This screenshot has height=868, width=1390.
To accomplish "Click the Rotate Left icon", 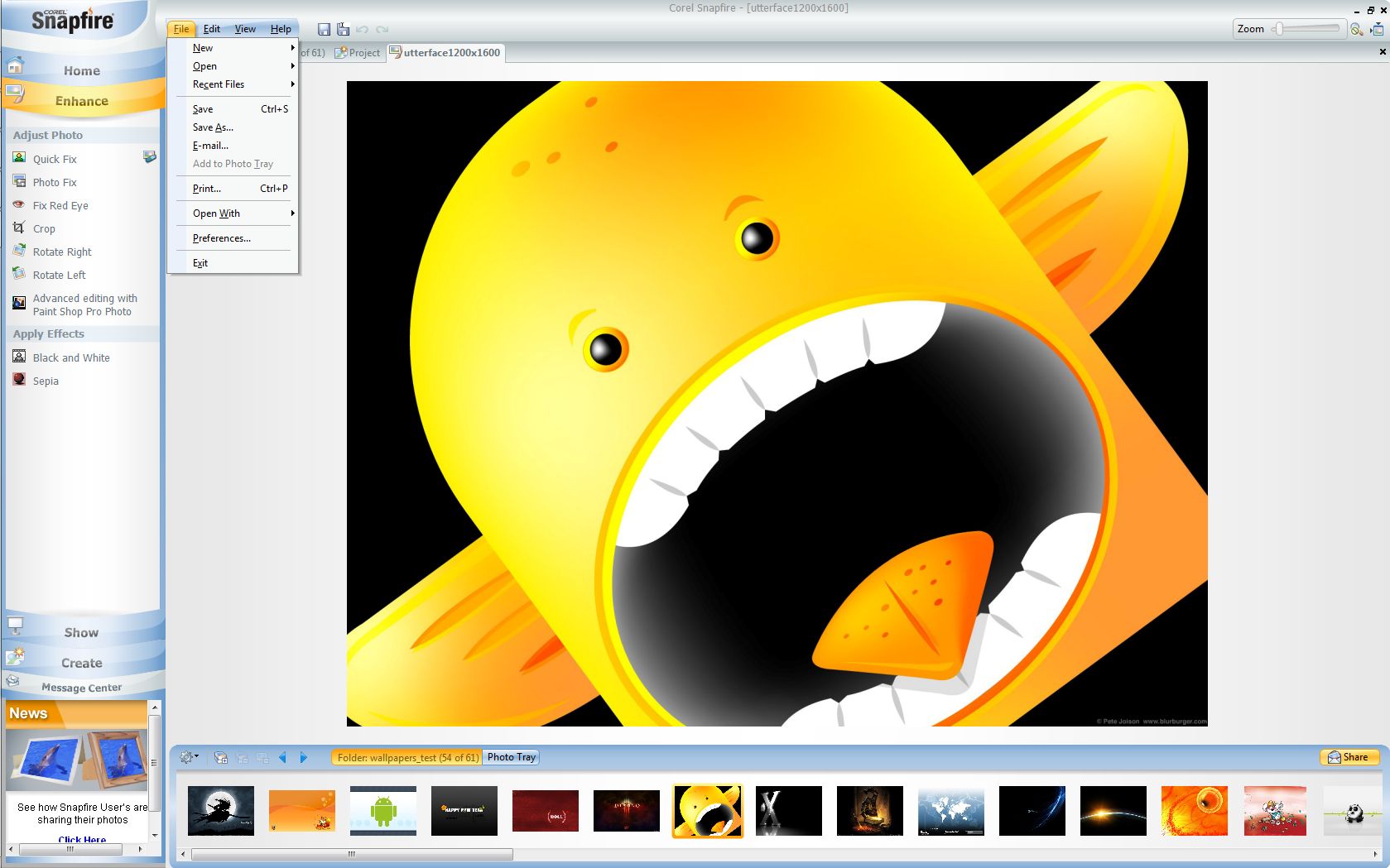I will tap(19, 274).
